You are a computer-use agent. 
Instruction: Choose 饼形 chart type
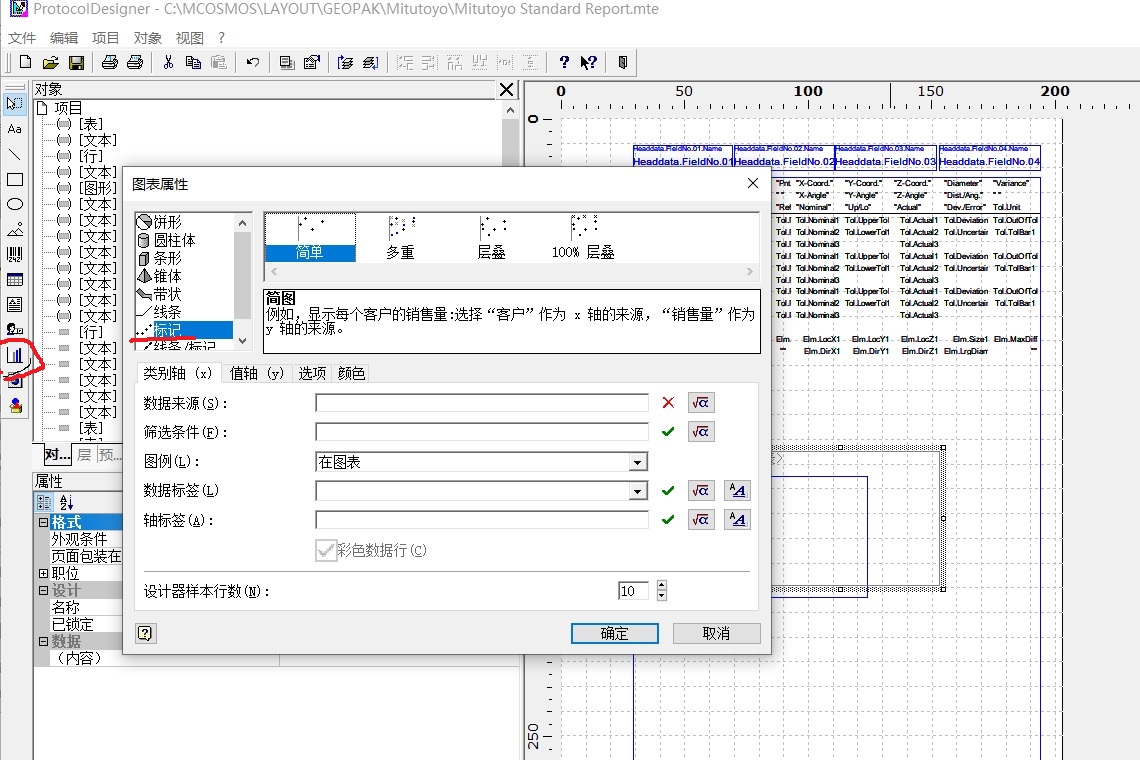pos(159,222)
